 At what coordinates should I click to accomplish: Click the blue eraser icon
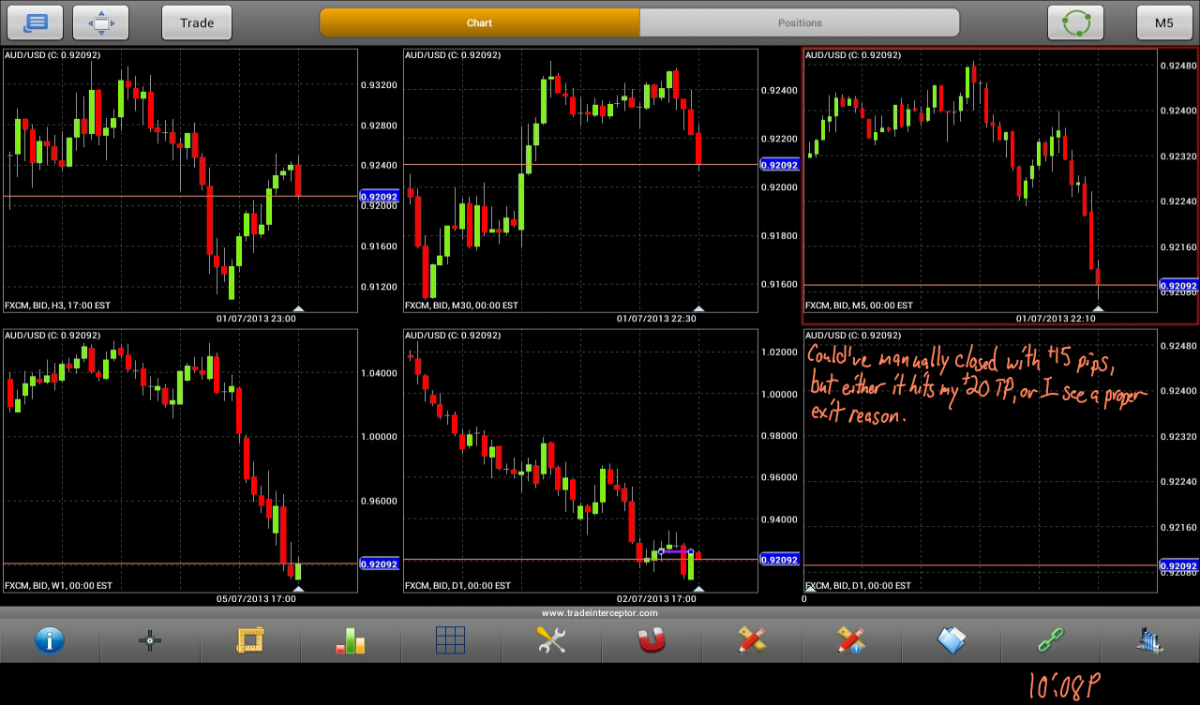(x=951, y=640)
